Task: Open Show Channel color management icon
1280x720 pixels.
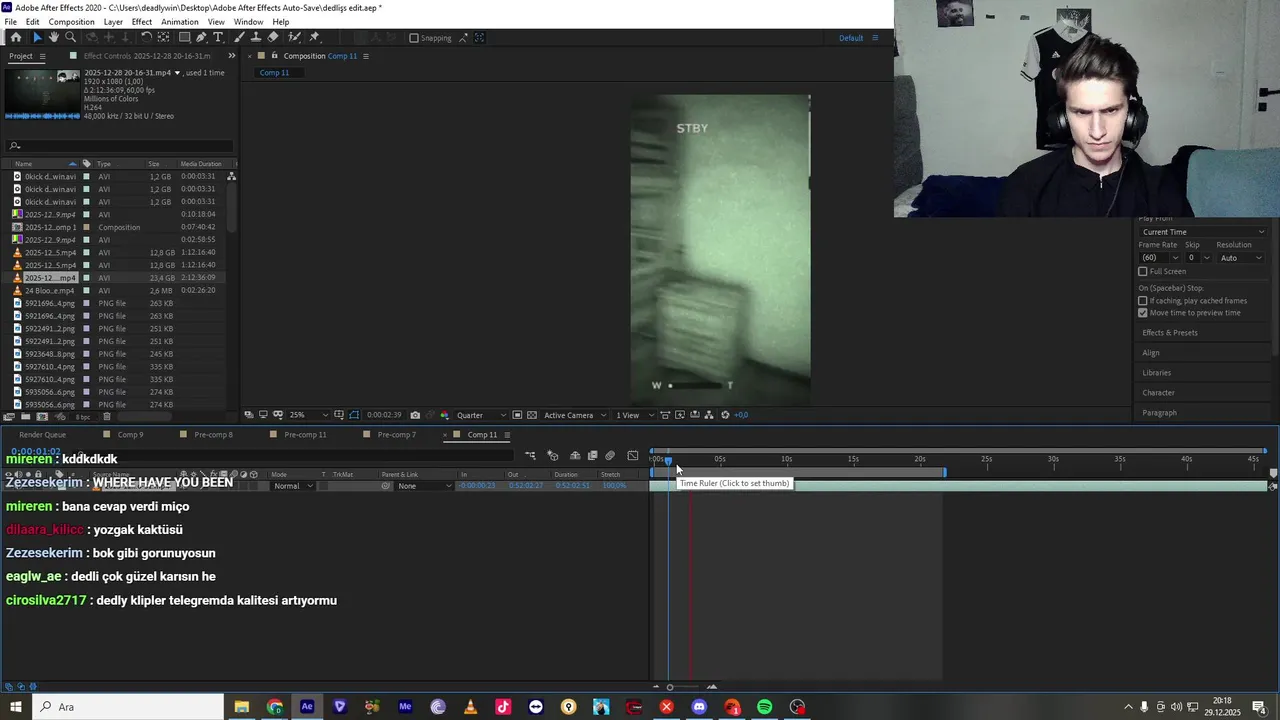Action: click(445, 415)
